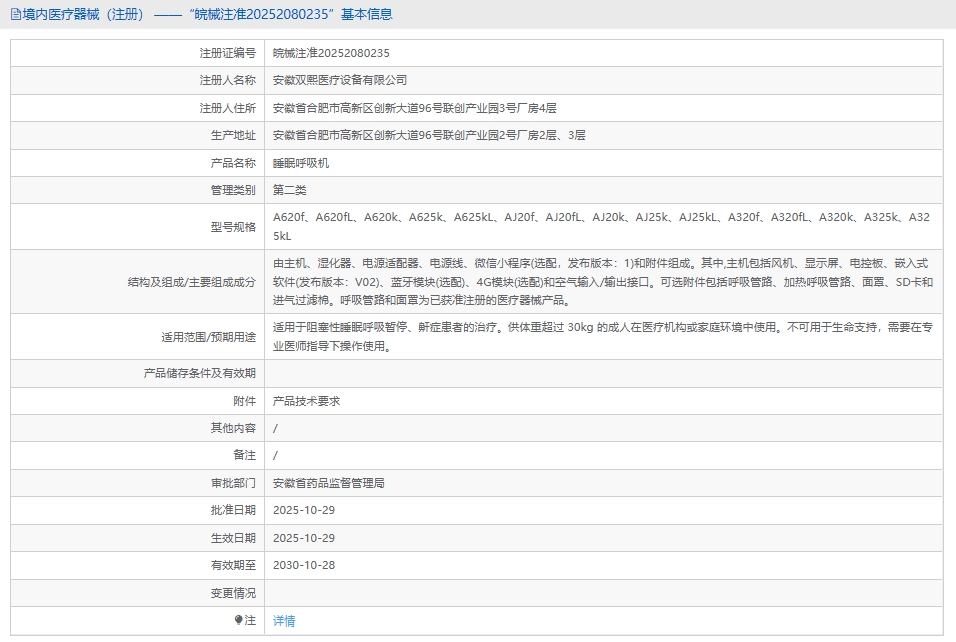Click the 注册人住所 address value
This screenshot has height=642, width=956.
click(414, 108)
